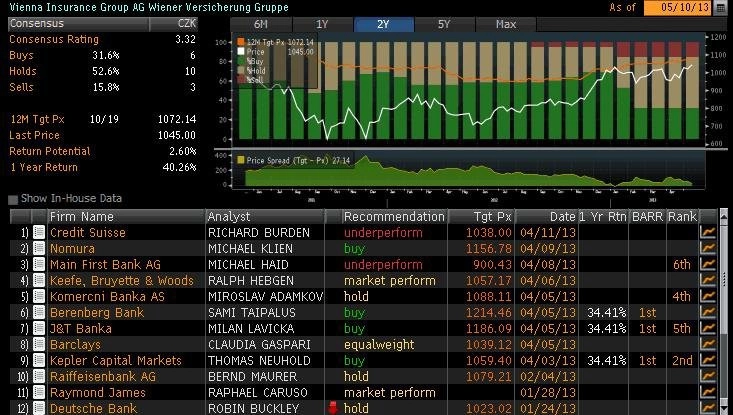The height and width of the screenshot is (415, 733).
Task: Open the Raymond James document icon
Action: point(39,392)
